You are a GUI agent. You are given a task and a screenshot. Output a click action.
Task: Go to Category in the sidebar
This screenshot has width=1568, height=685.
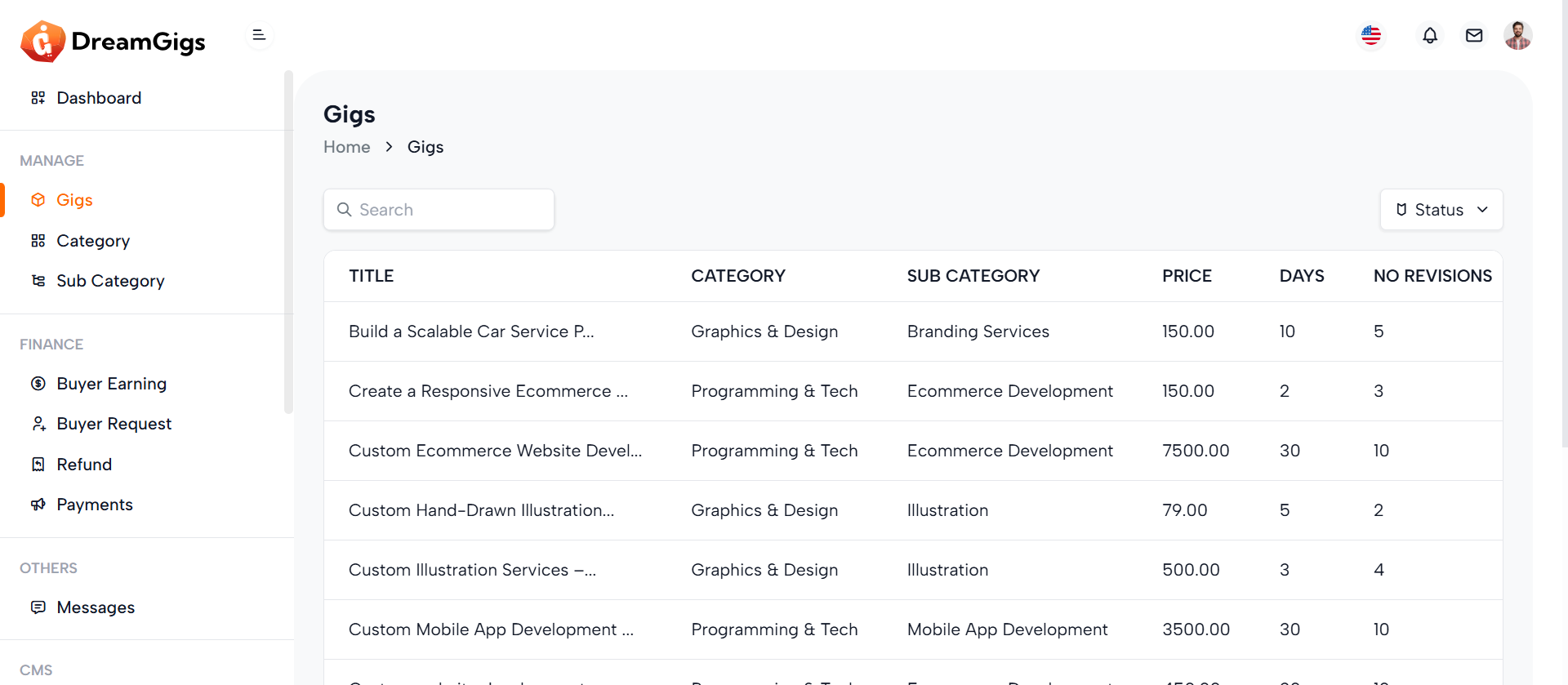[x=93, y=241]
